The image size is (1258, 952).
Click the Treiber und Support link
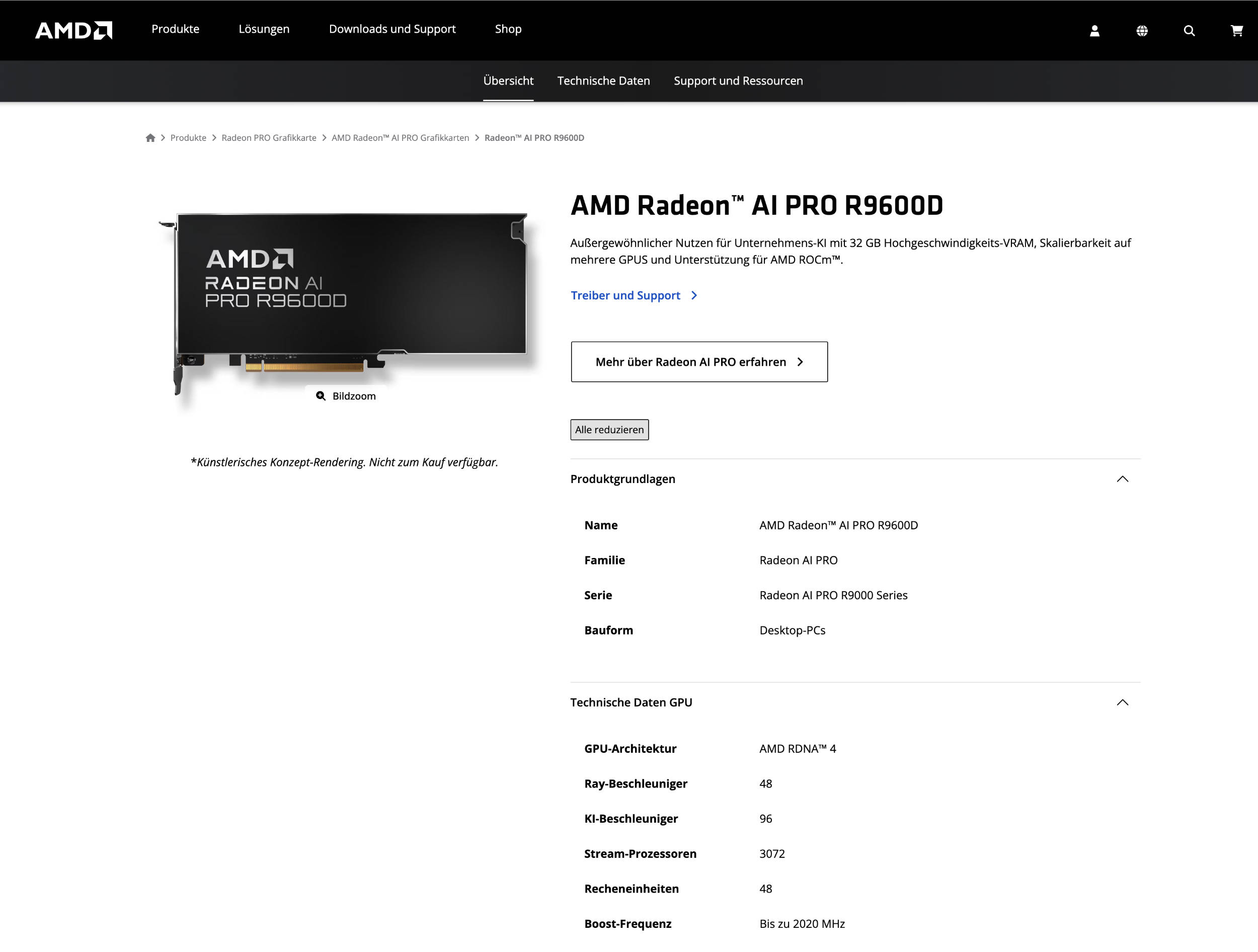pyautogui.click(x=624, y=295)
